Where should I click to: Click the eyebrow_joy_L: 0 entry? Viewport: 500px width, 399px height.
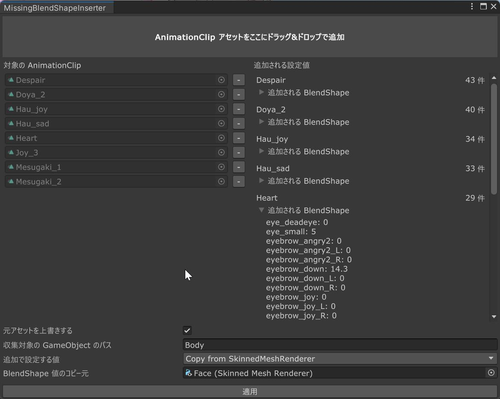(301, 306)
